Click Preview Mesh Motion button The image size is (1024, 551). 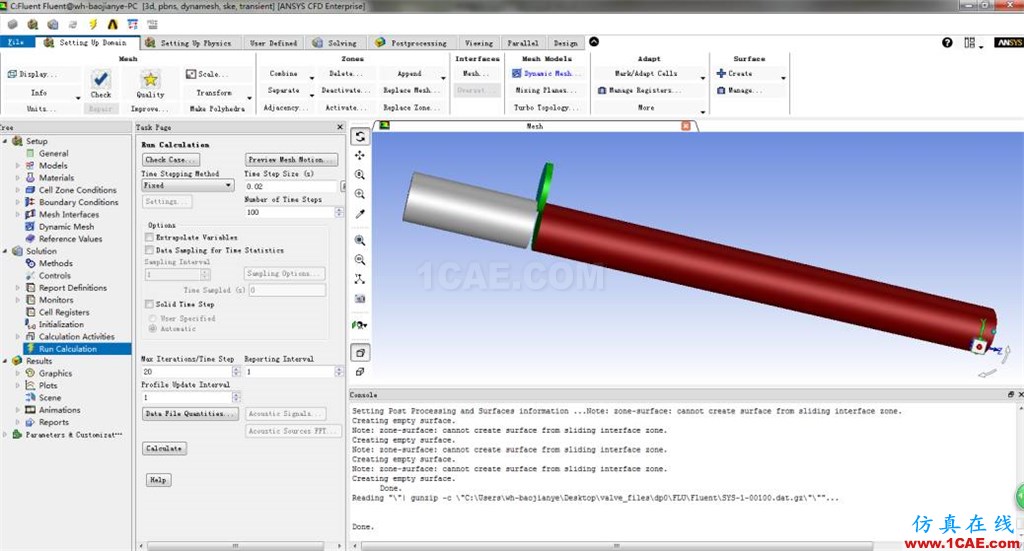[291, 159]
